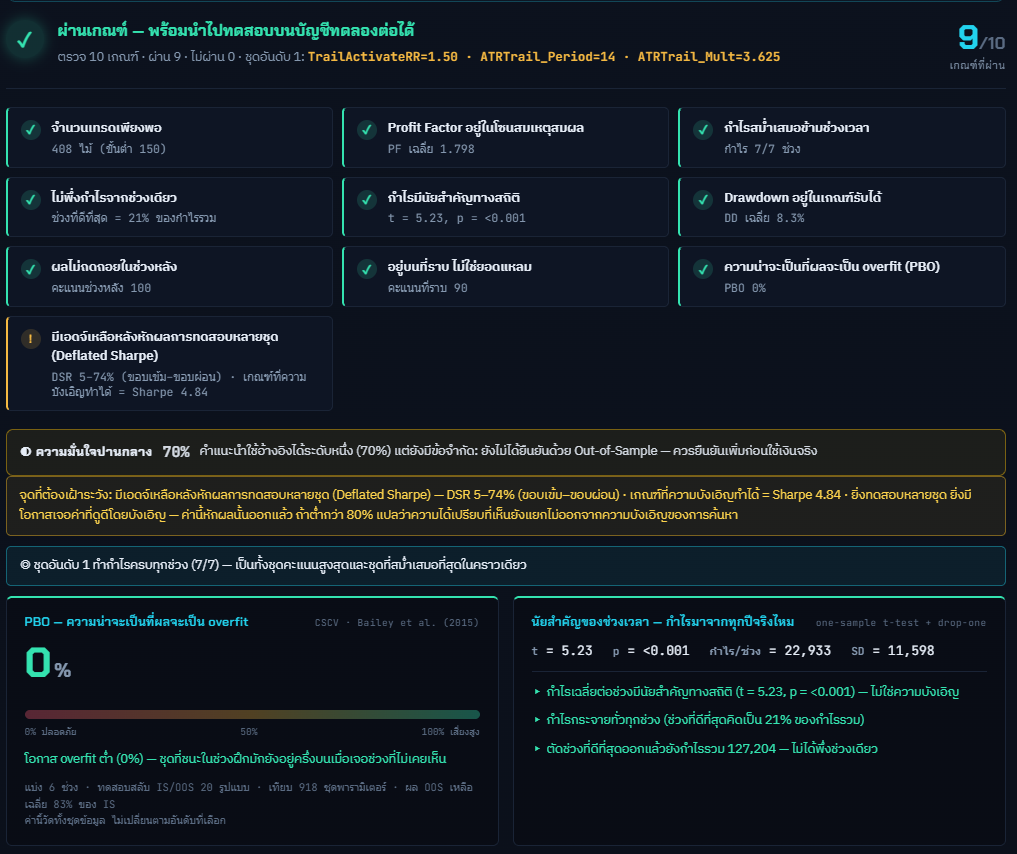1017x854 pixels.
Task: Click the triangle bullet of the 21% spread line
Action: pos(537,720)
